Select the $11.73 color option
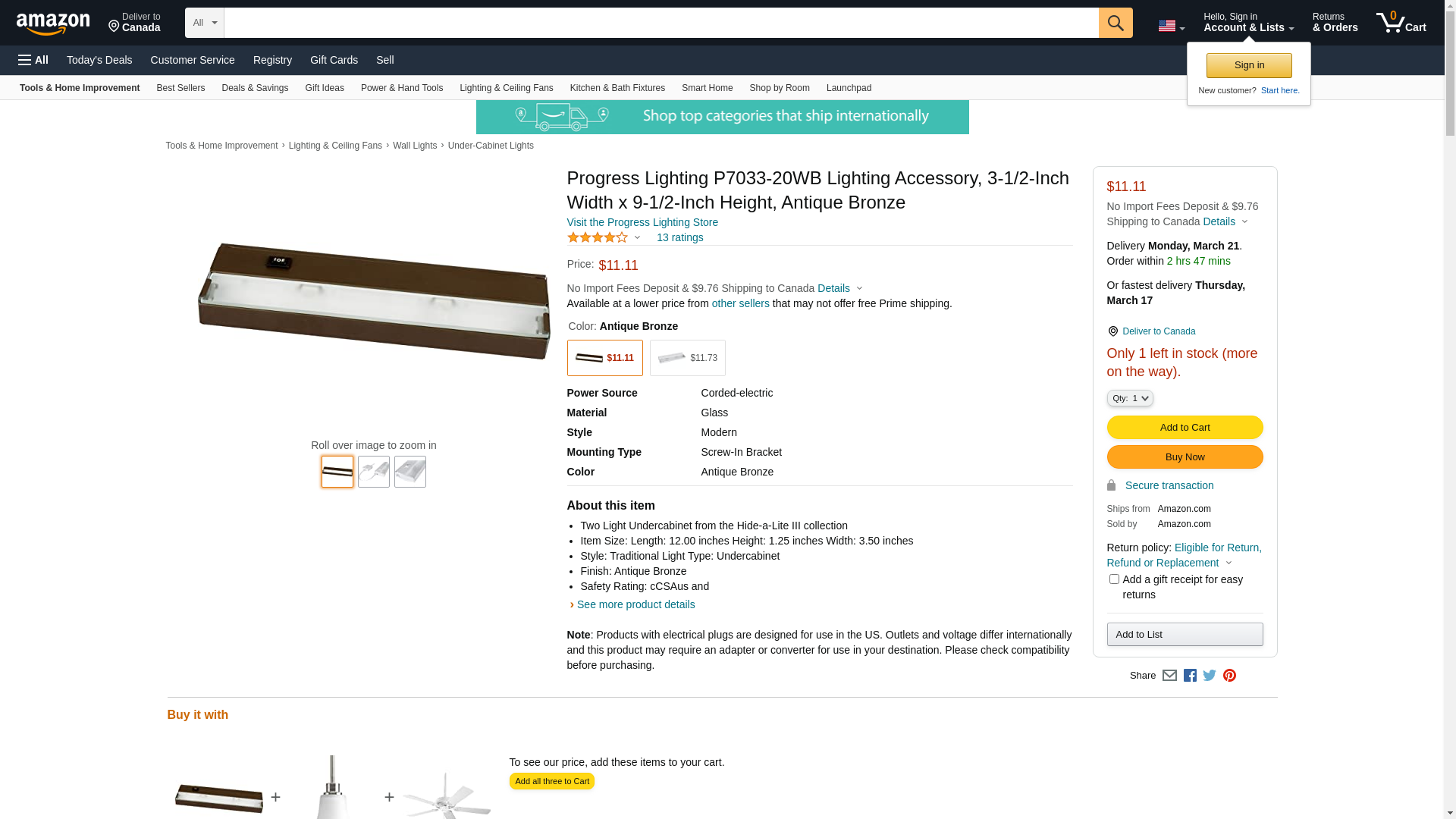Screen dimensions: 1456x819 coord(687,358)
